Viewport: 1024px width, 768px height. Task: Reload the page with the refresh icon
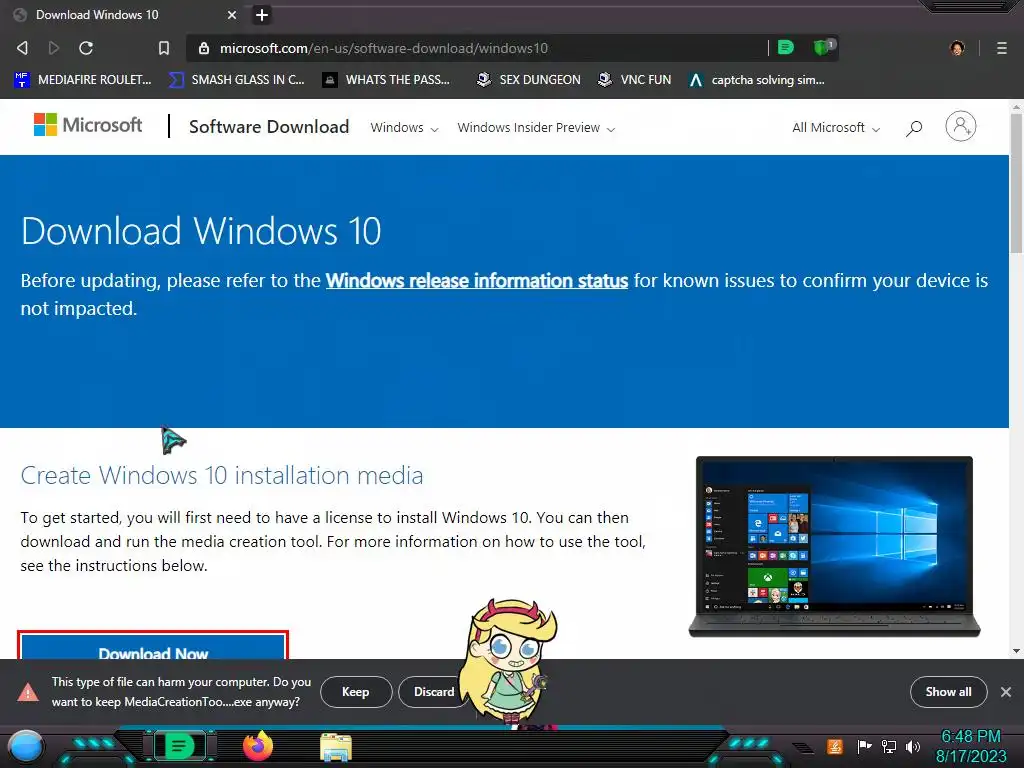pos(86,48)
